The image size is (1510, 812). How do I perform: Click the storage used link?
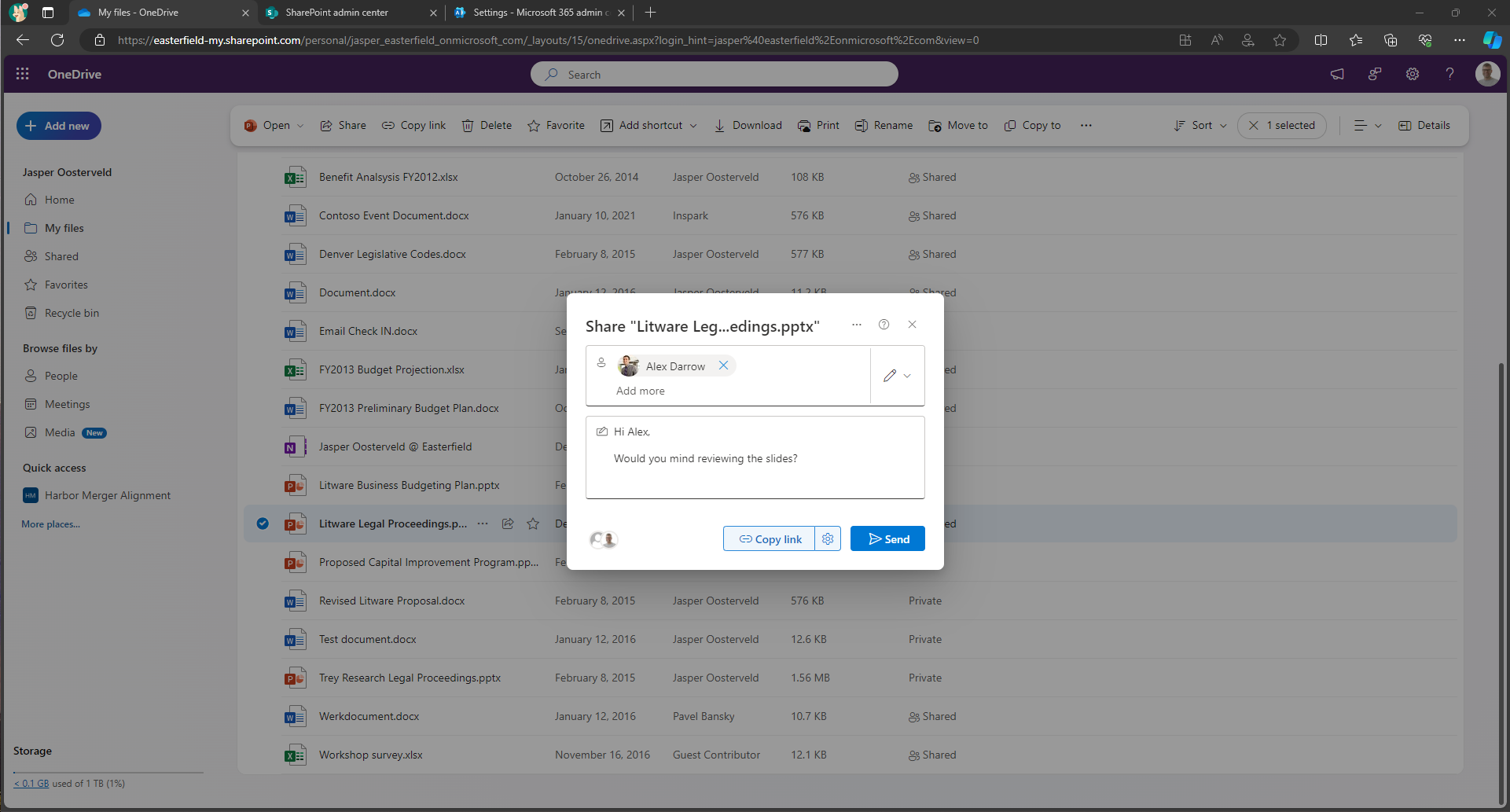click(31, 783)
